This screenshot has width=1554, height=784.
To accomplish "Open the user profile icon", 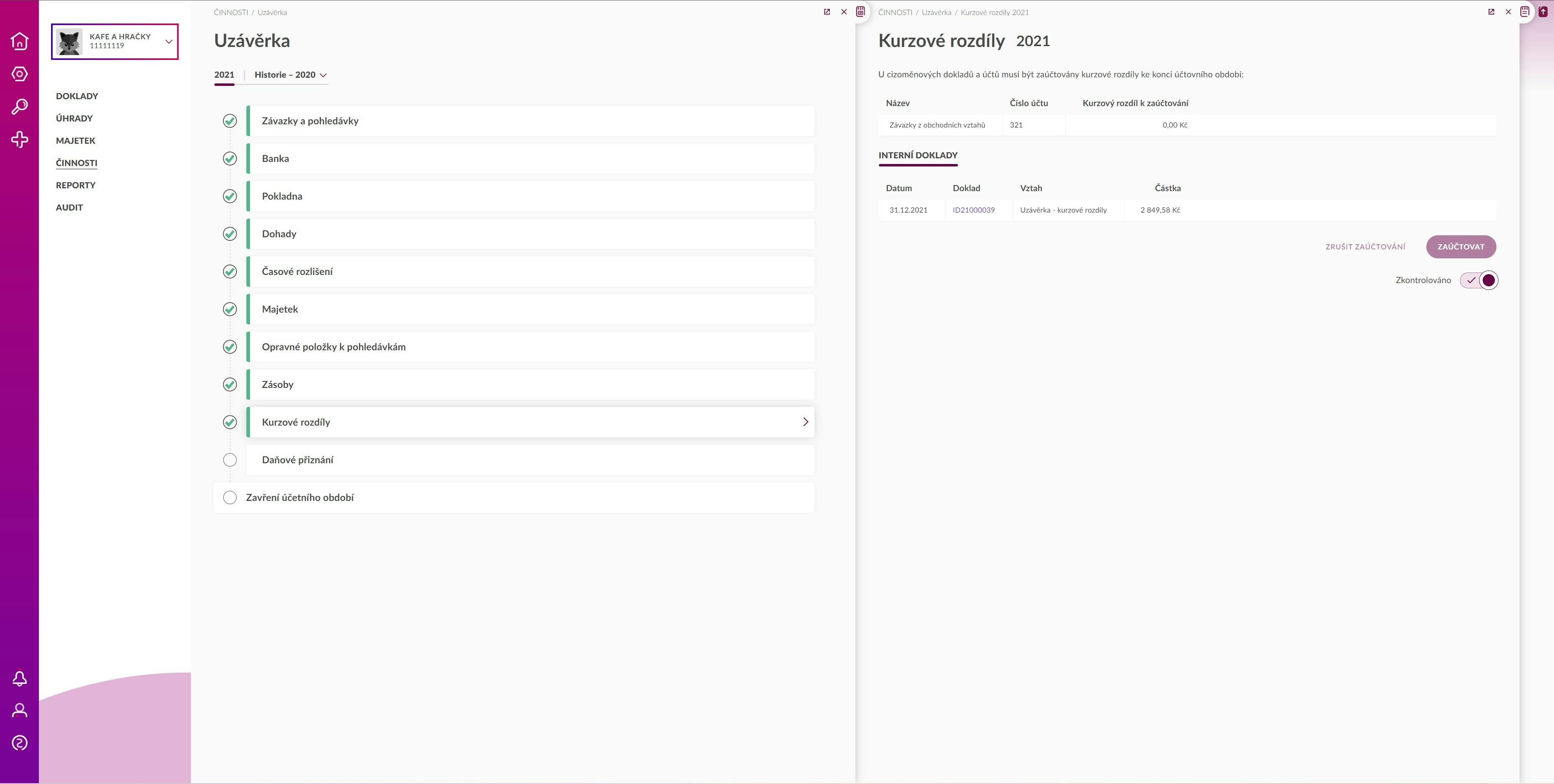I will (x=19, y=710).
